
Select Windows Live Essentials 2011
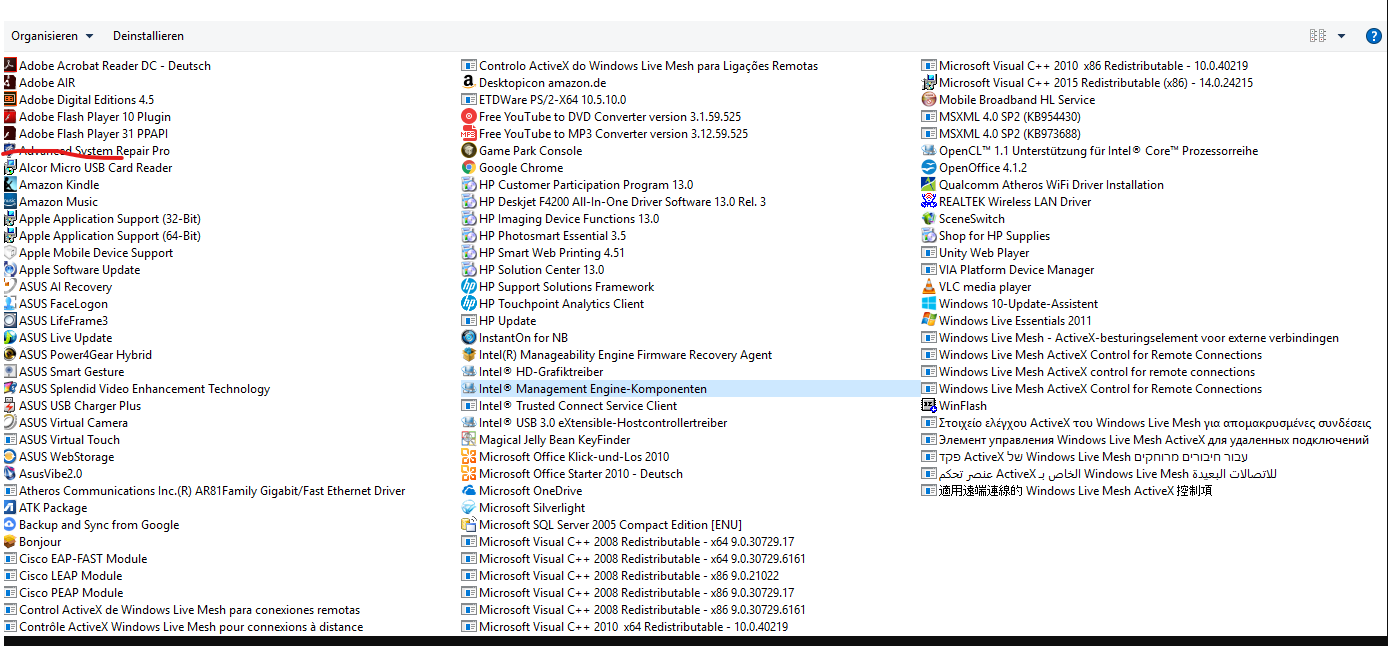(x=1007, y=321)
